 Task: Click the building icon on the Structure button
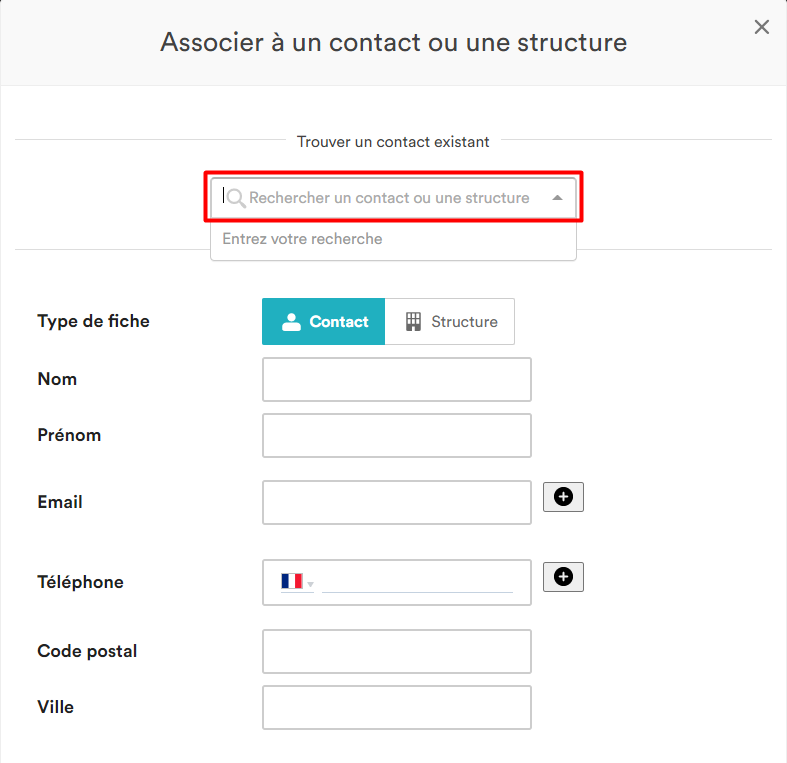click(x=413, y=322)
